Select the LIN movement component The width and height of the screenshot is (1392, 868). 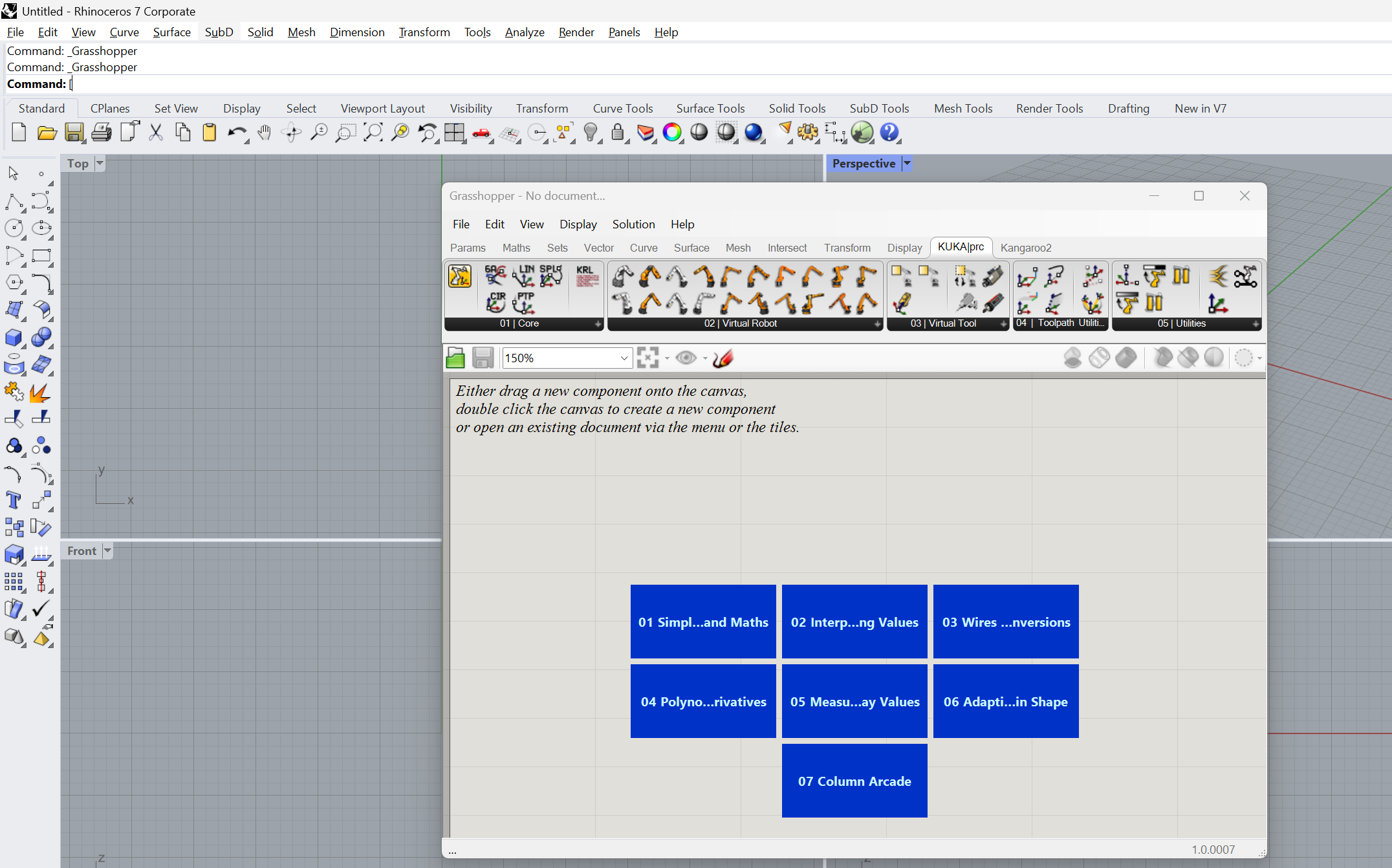coord(524,276)
